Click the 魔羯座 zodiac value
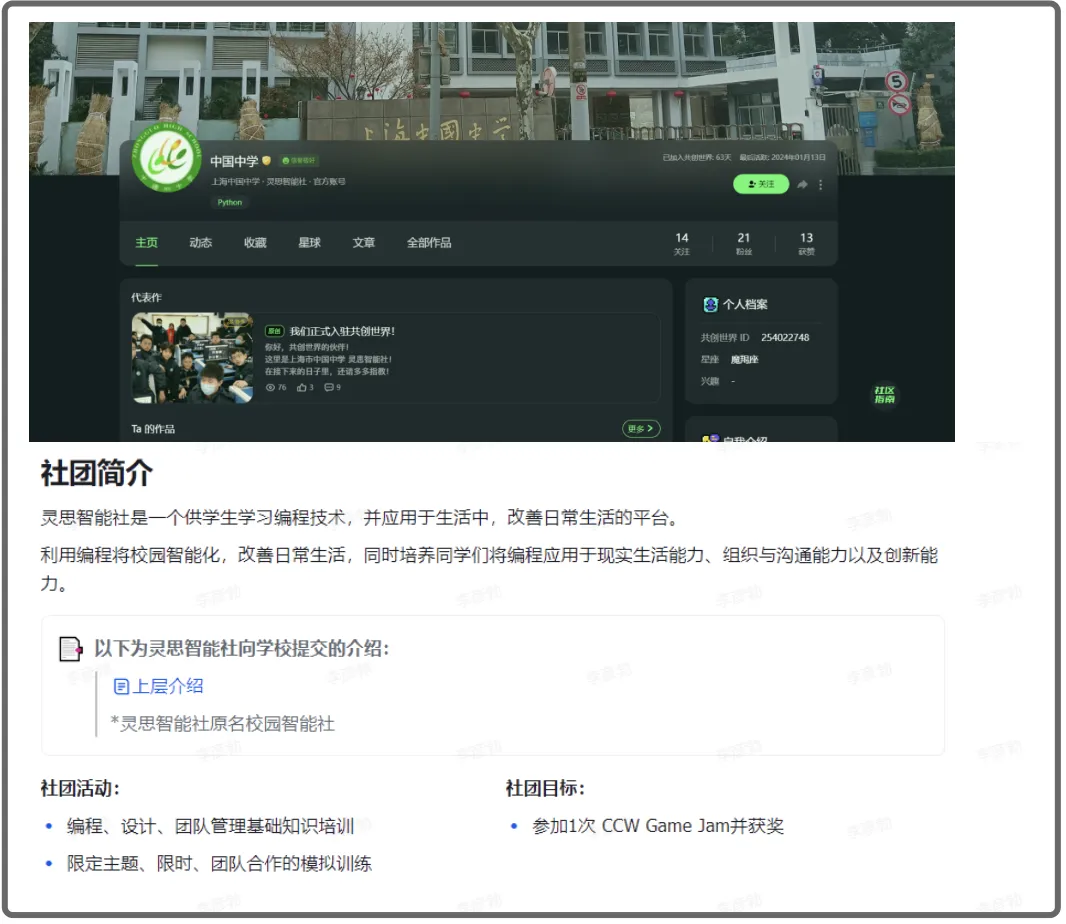The height and width of the screenshot is (924, 1066). click(744, 360)
